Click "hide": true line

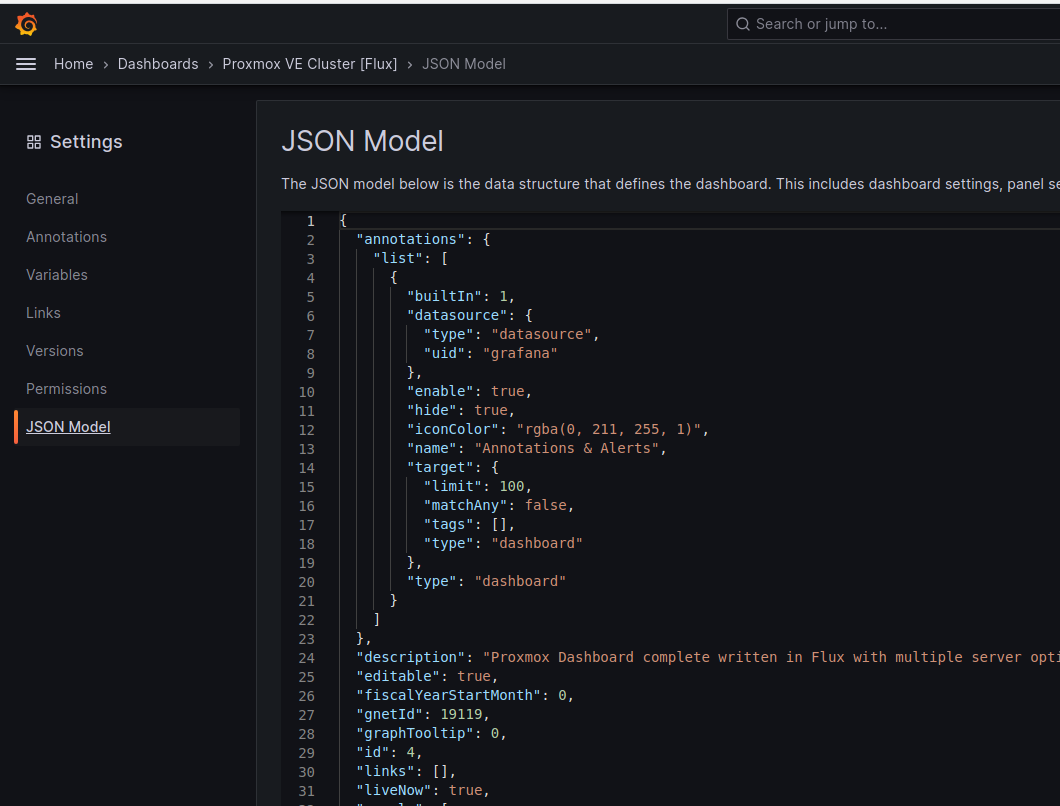460,410
